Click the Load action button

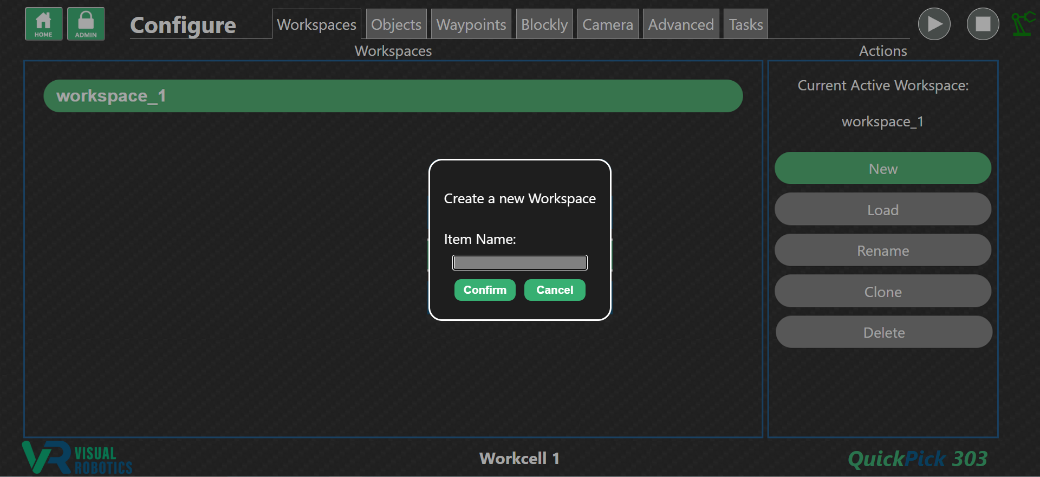click(883, 210)
